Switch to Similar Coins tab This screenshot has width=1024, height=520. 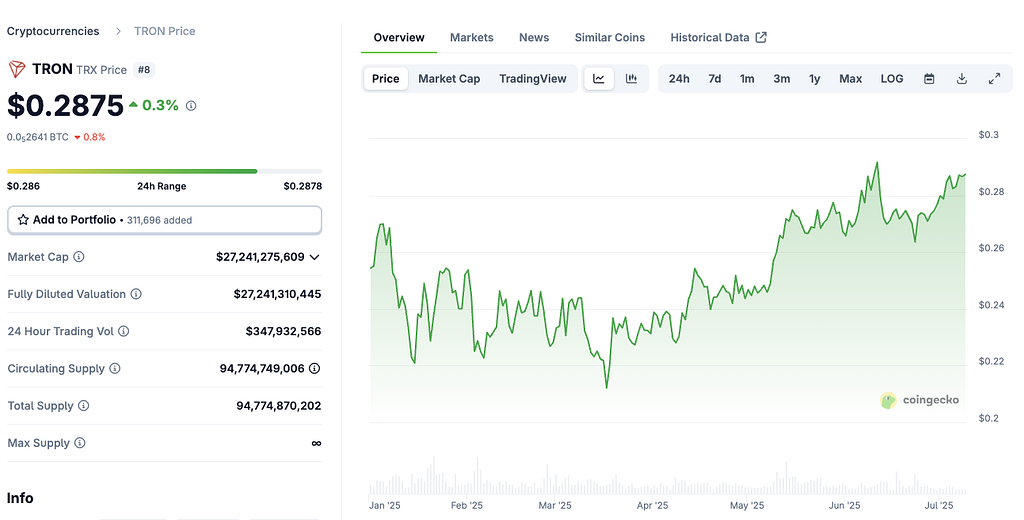click(609, 37)
